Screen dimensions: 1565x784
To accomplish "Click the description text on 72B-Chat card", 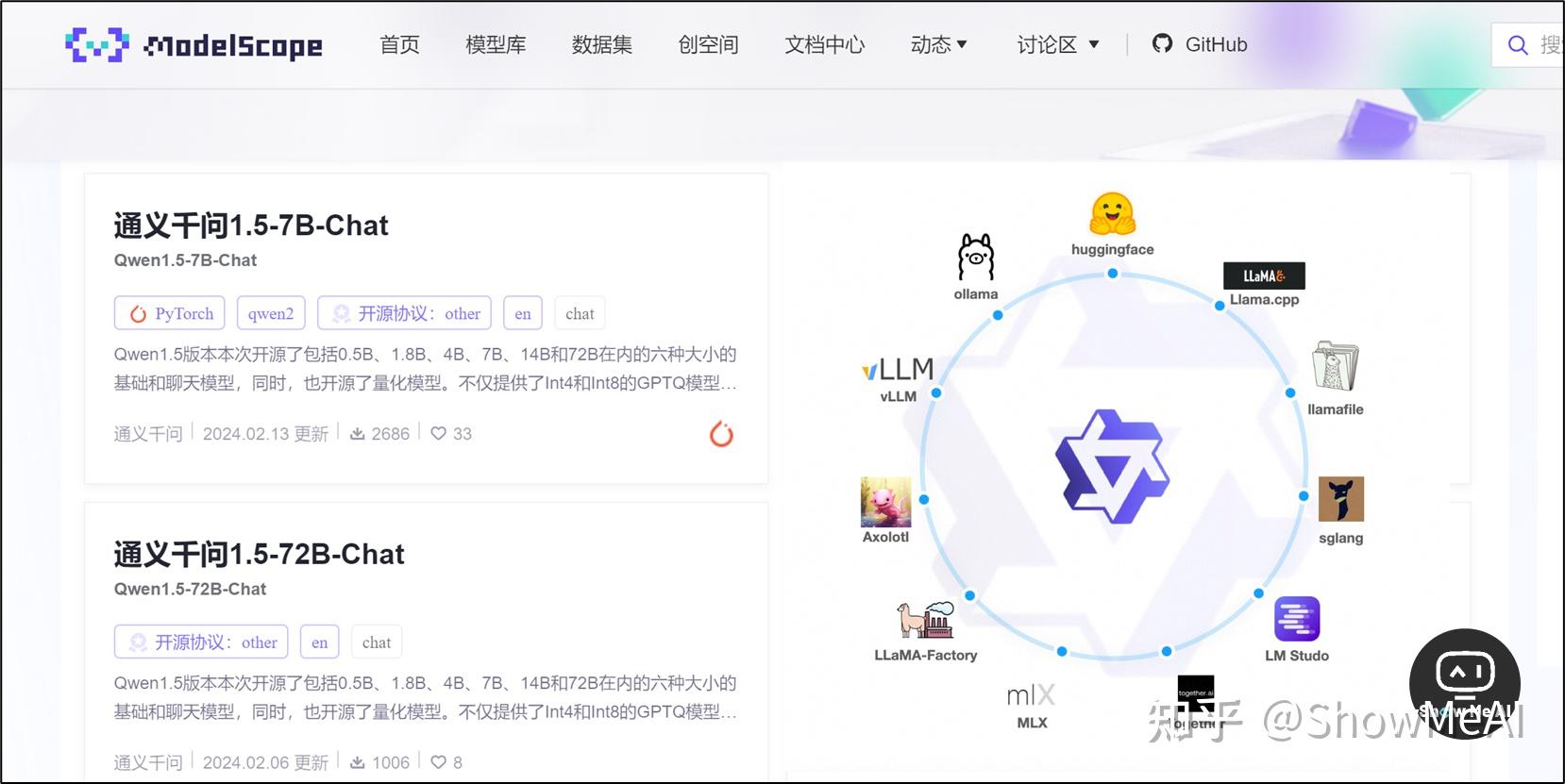I will coord(425,697).
